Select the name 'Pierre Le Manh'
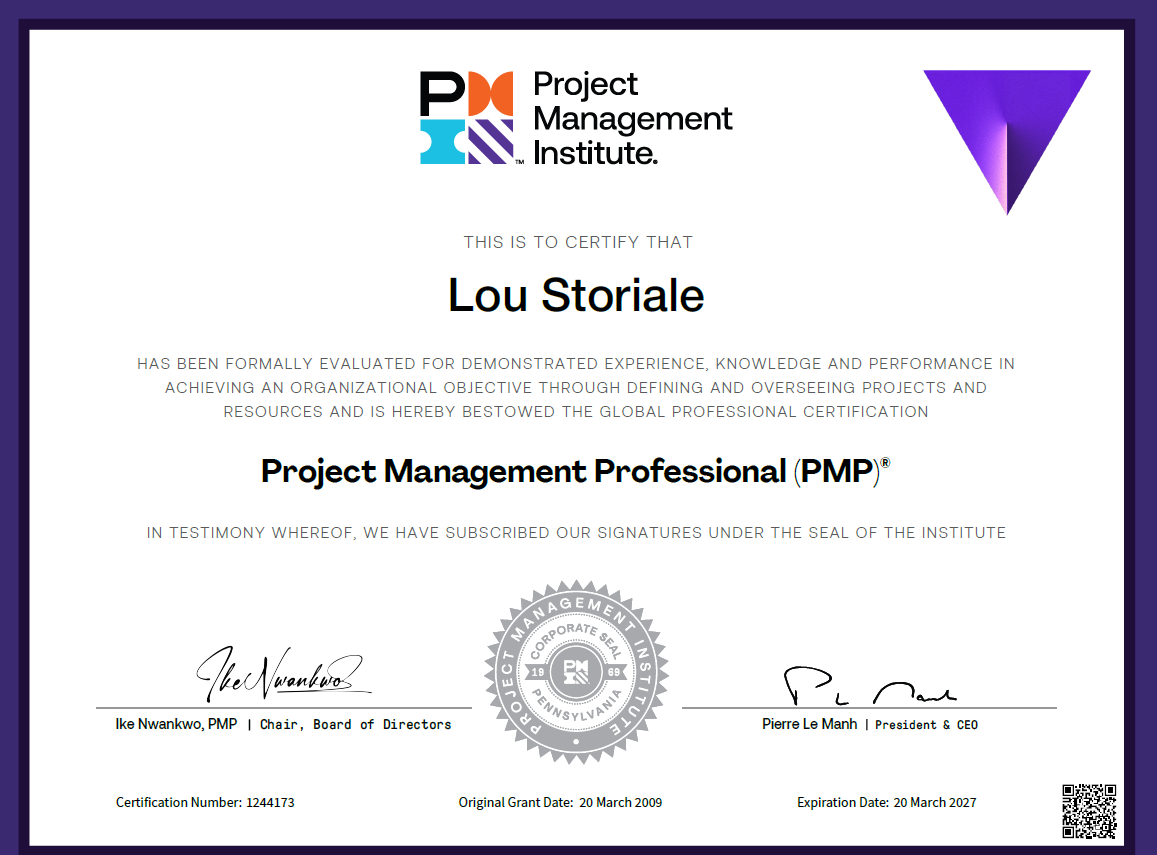Viewport: 1157px width, 855px height. point(809,724)
